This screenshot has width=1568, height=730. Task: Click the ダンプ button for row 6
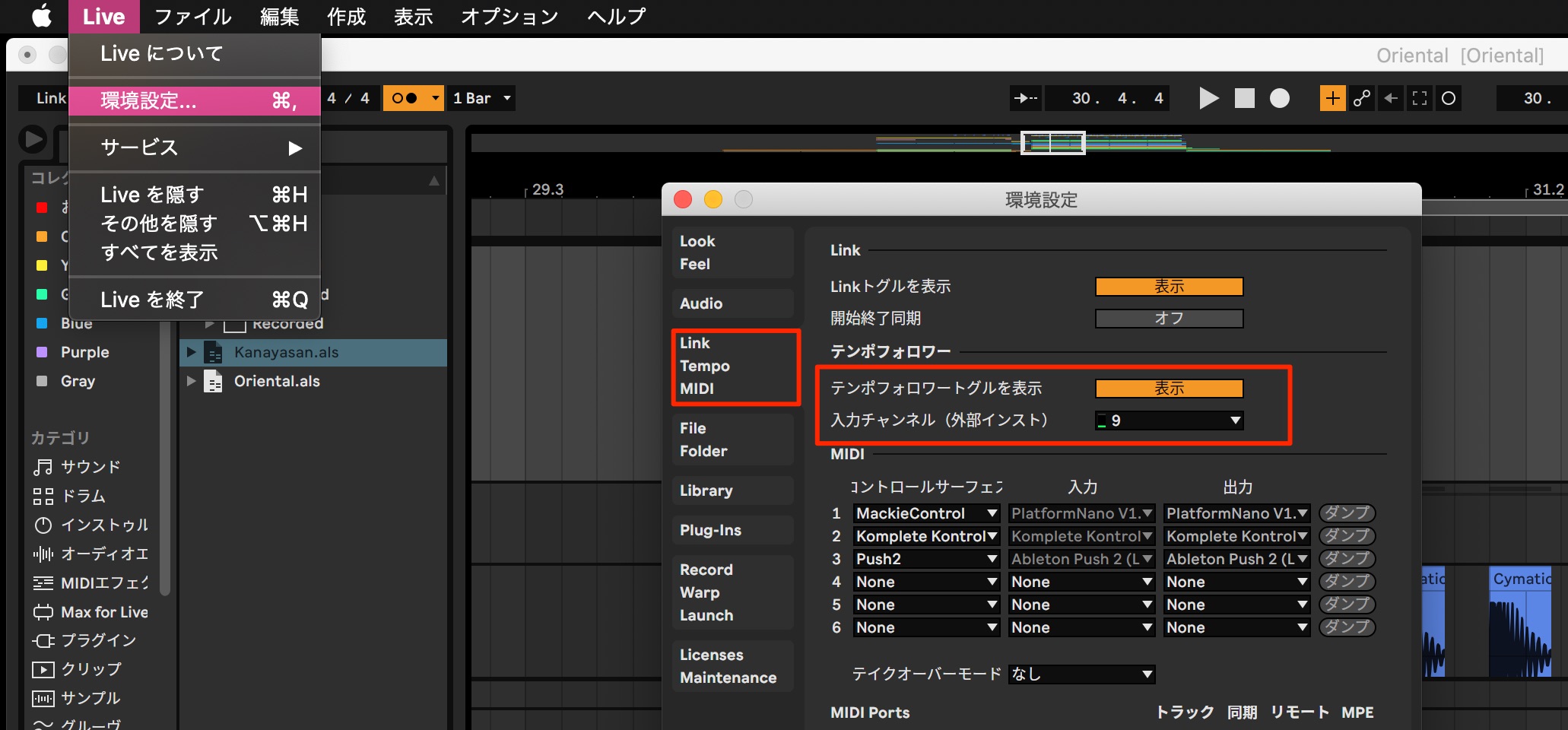pyautogui.click(x=1347, y=627)
